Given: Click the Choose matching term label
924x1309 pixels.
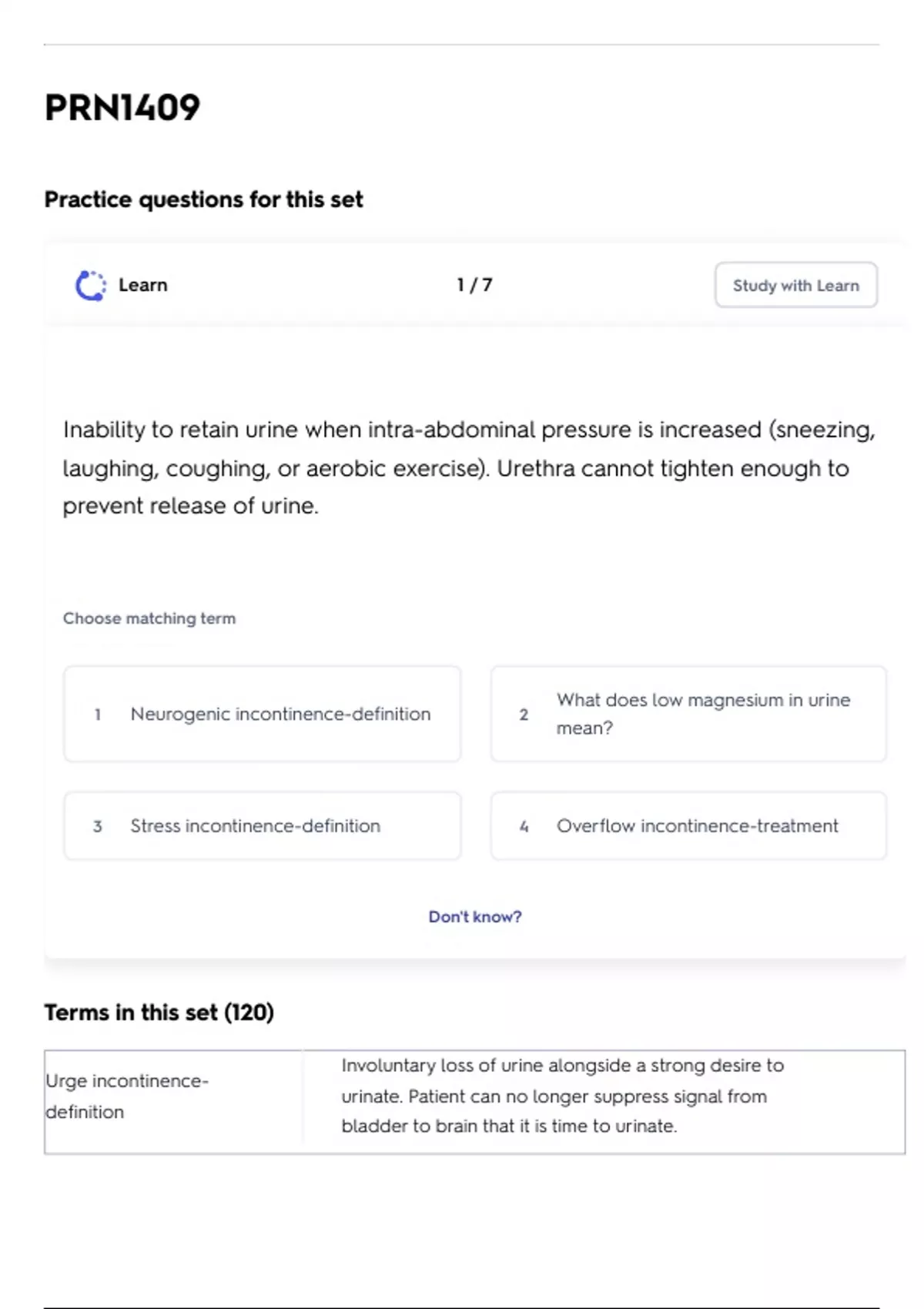Looking at the screenshot, I should click(149, 618).
